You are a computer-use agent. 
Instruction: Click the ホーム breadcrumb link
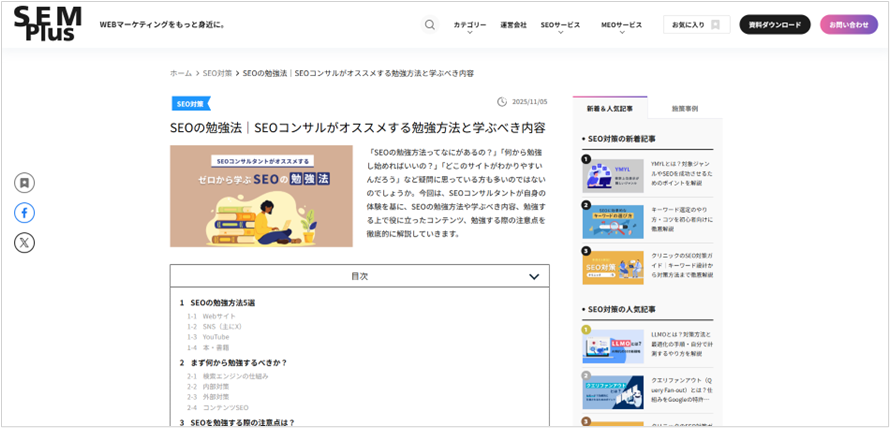point(180,73)
